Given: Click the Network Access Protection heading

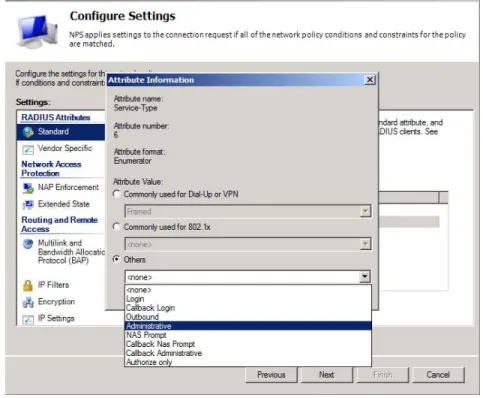Looking at the screenshot, I should click(x=51, y=169).
